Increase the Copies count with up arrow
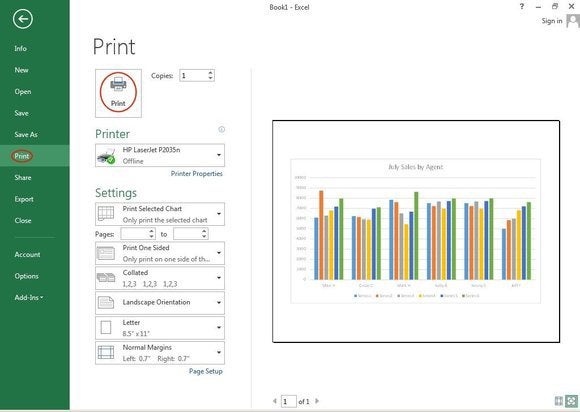 [210, 72]
